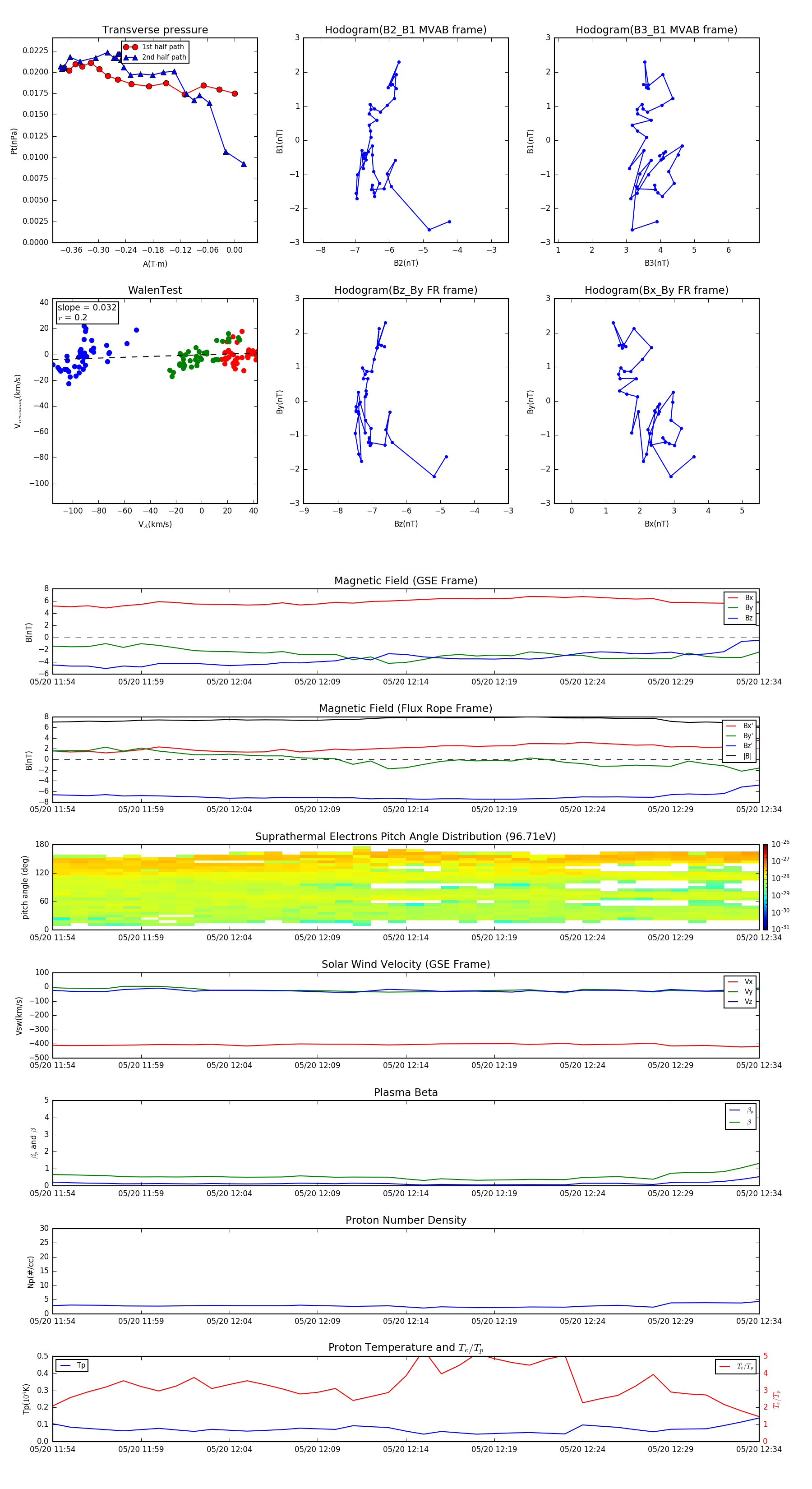Click the 'Transverse pressure' plot title
Viewport: 812px width, 1489px height.
155,30
